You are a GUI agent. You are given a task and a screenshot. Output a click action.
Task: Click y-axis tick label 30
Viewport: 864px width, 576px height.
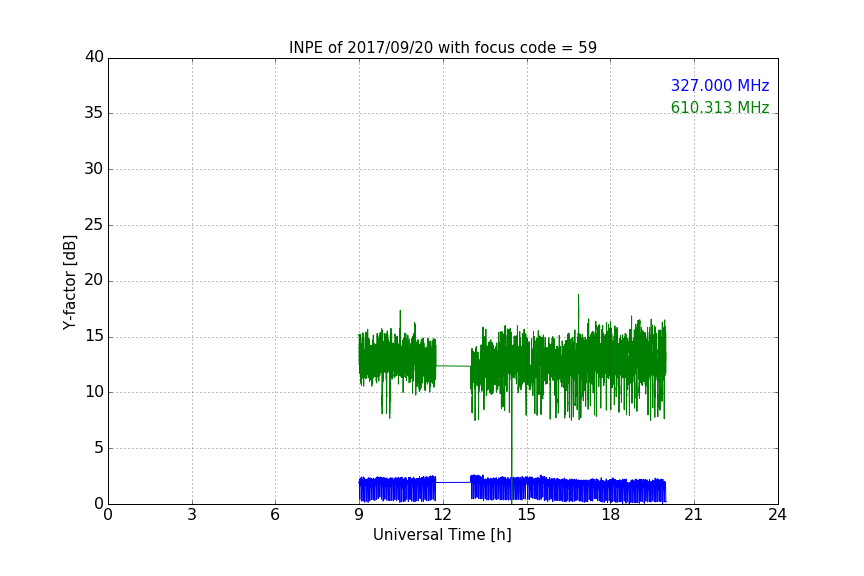click(94, 169)
